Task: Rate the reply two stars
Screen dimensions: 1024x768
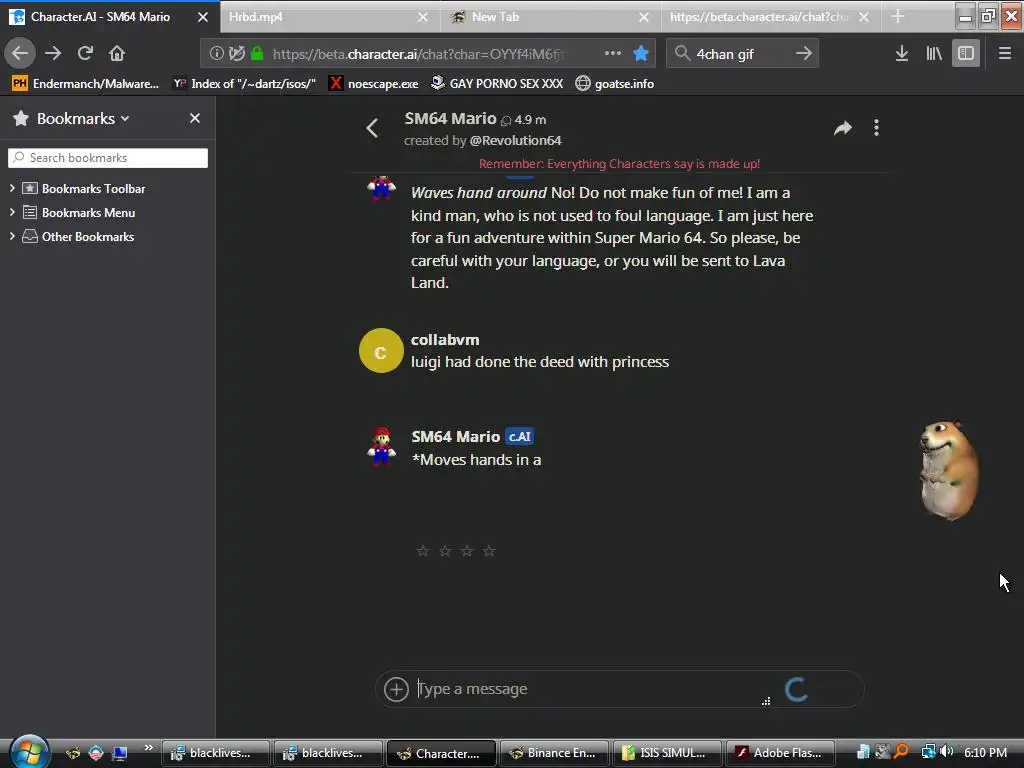Action: (x=445, y=551)
